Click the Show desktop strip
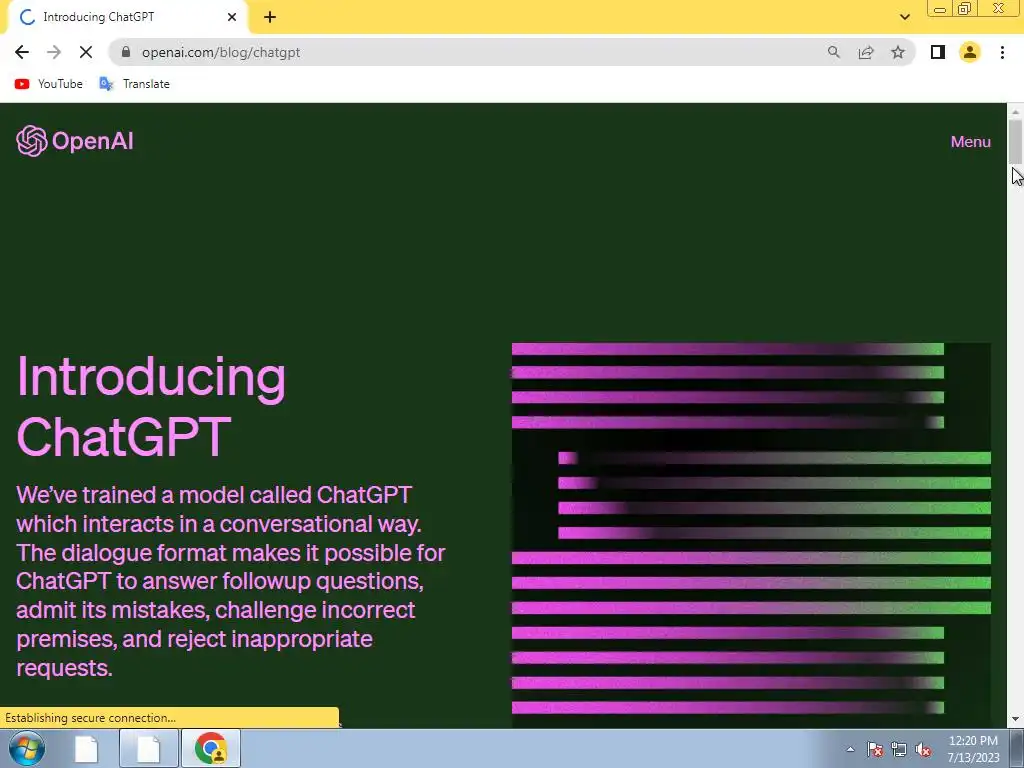 [1017, 748]
